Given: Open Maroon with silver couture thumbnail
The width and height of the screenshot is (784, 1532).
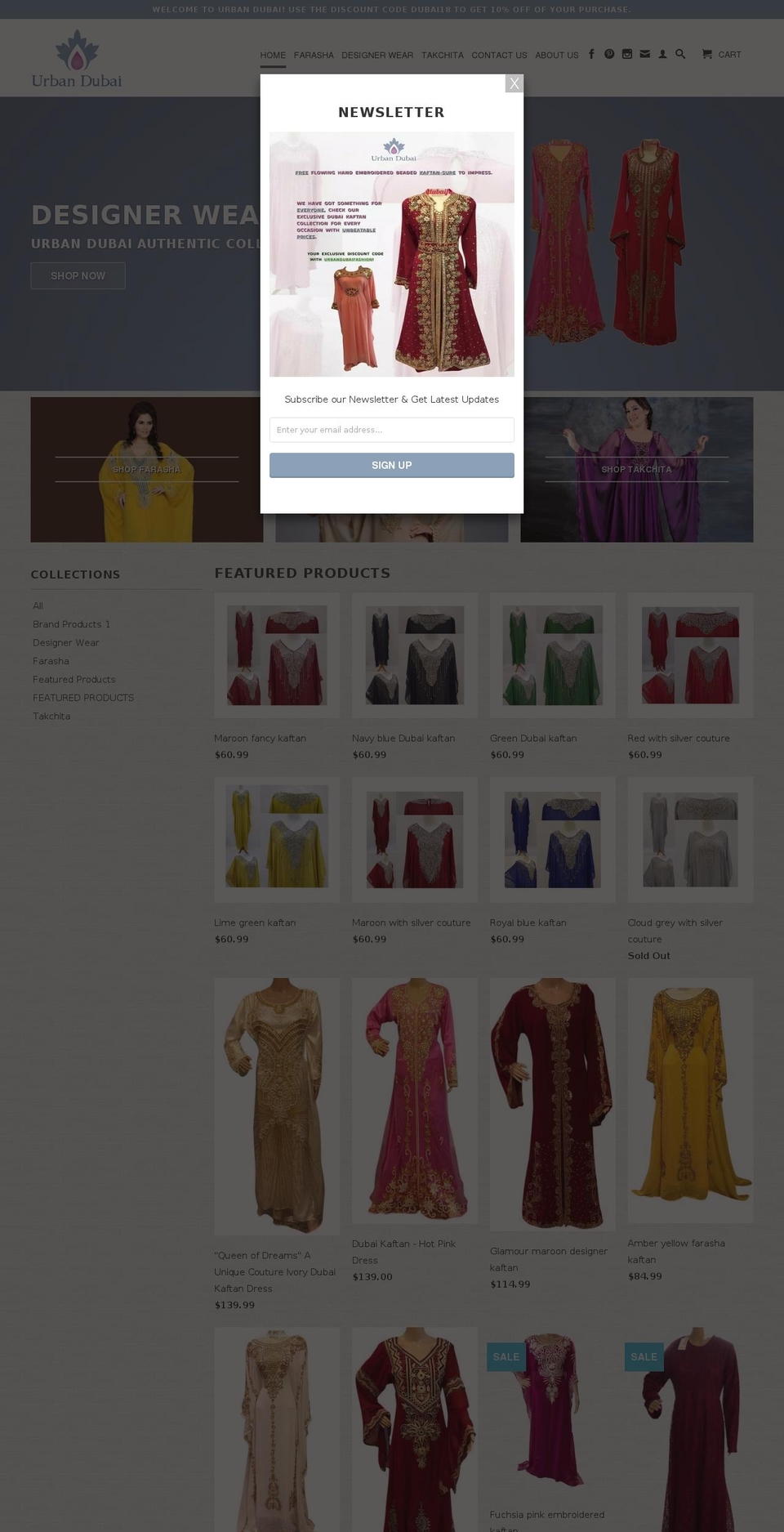Looking at the screenshot, I should (415, 840).
